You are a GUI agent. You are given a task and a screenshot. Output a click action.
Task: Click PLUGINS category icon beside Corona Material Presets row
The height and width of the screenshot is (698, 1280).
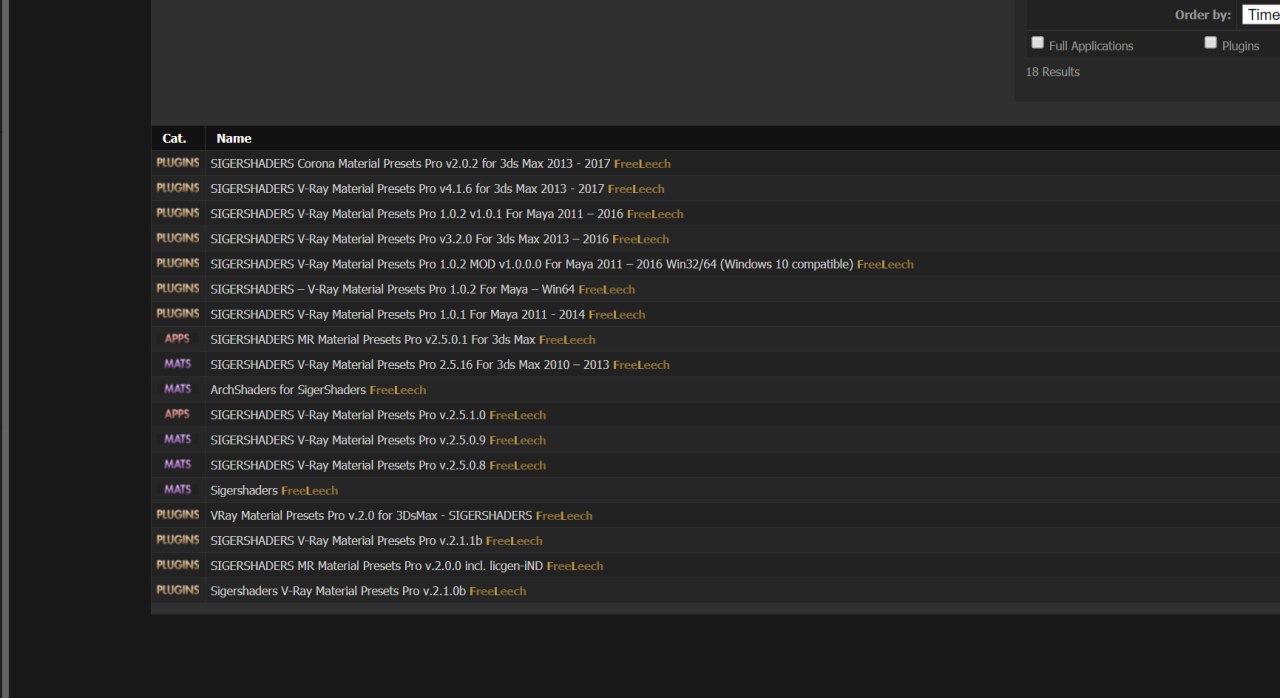(178, 162)
